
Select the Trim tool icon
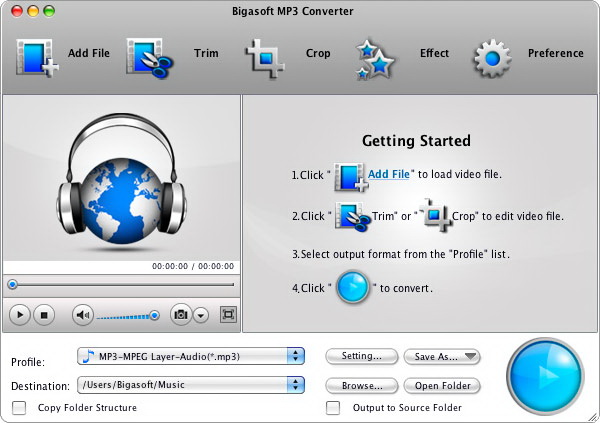point(150,57)
